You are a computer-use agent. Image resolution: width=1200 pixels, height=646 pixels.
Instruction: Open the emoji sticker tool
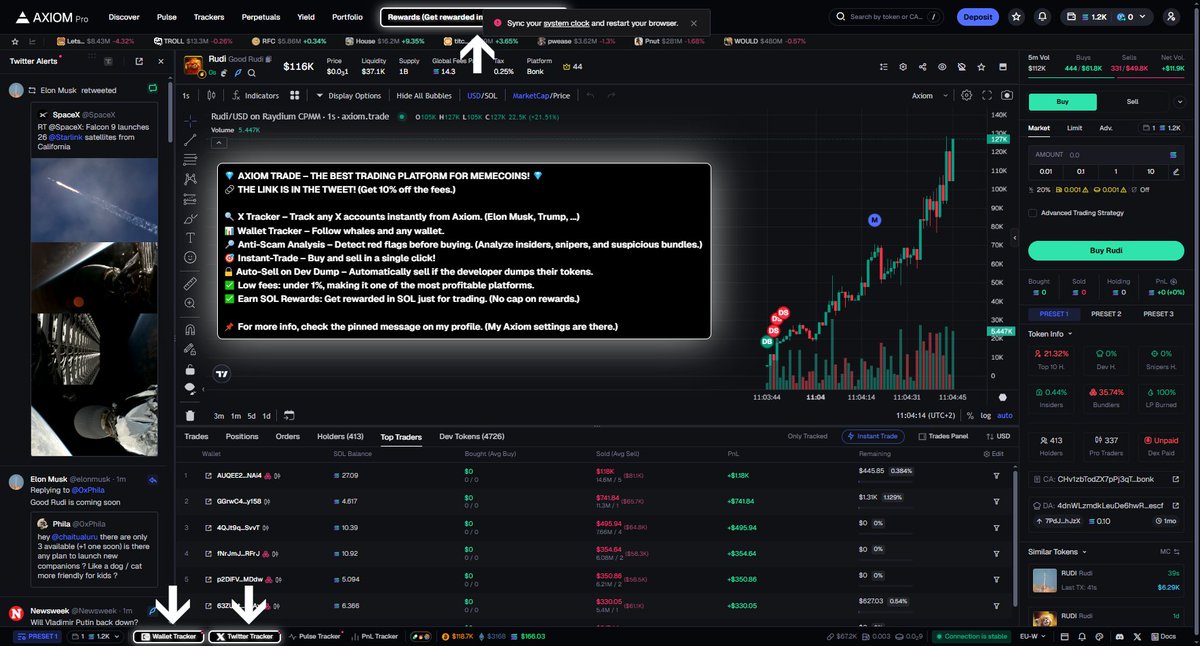(x=190, y=257)
